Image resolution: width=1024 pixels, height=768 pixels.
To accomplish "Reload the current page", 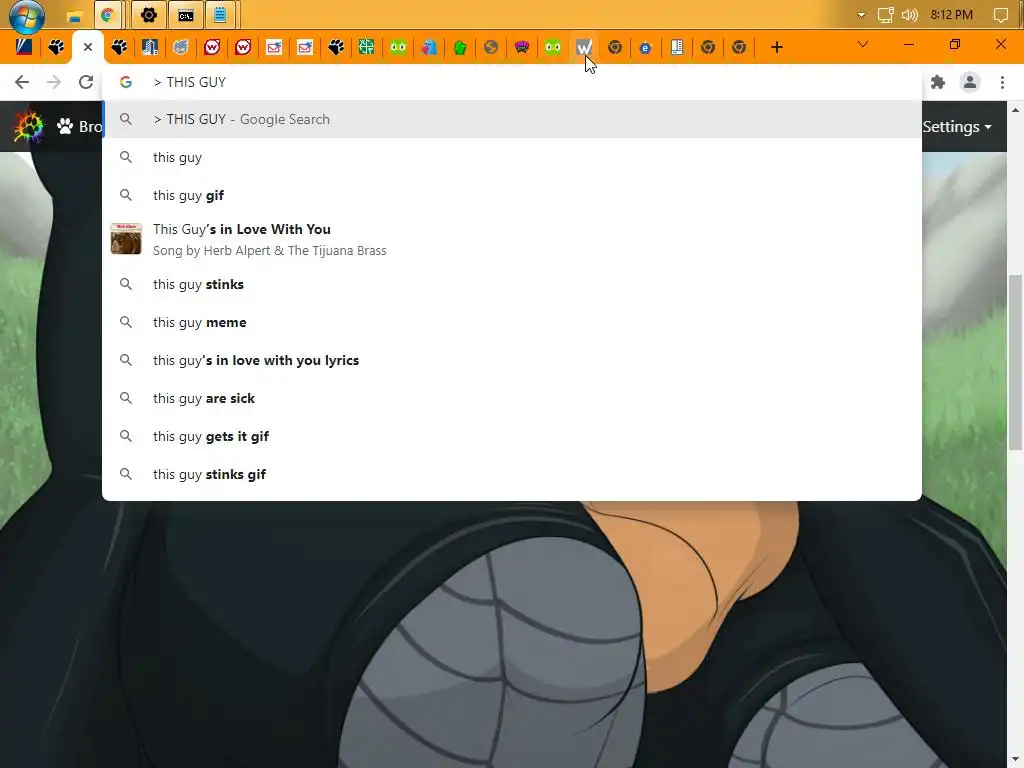I will [86, 82].
